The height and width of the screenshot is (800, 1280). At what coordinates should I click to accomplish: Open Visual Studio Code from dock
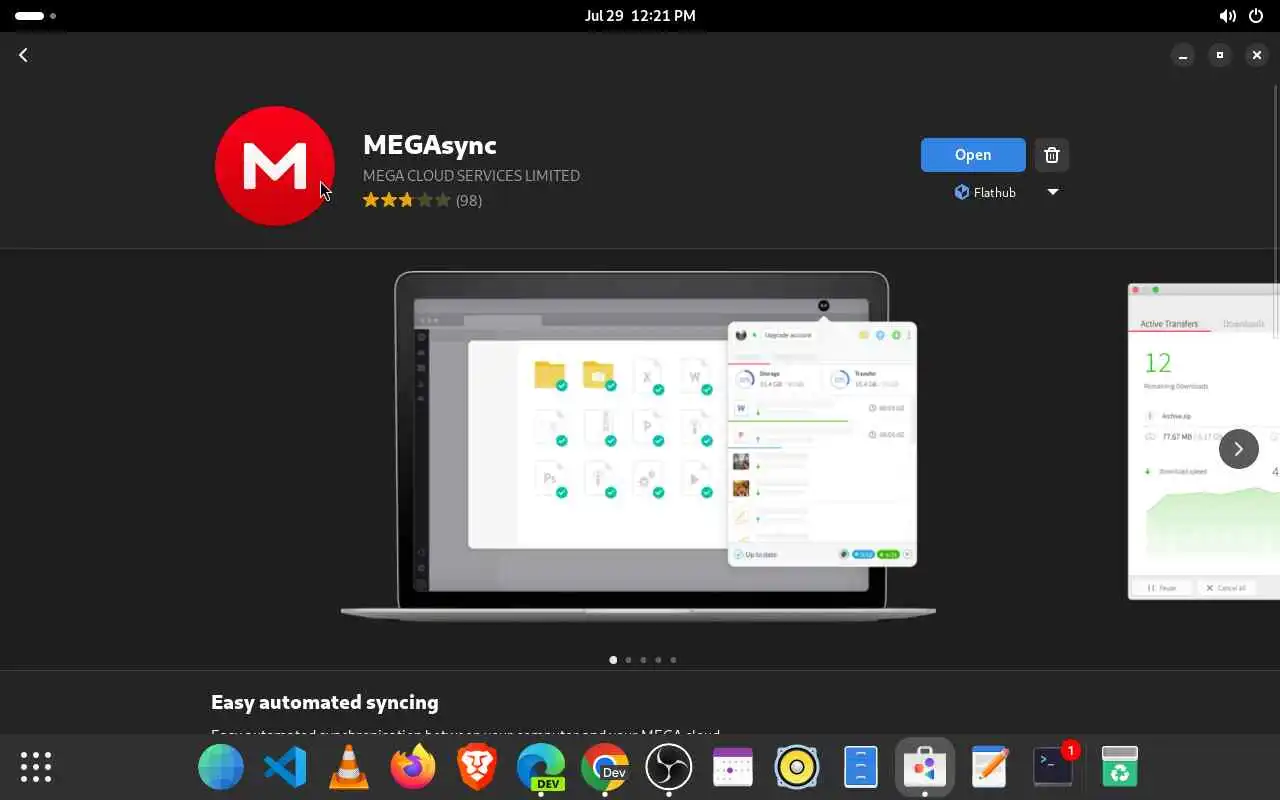(285, 767)
